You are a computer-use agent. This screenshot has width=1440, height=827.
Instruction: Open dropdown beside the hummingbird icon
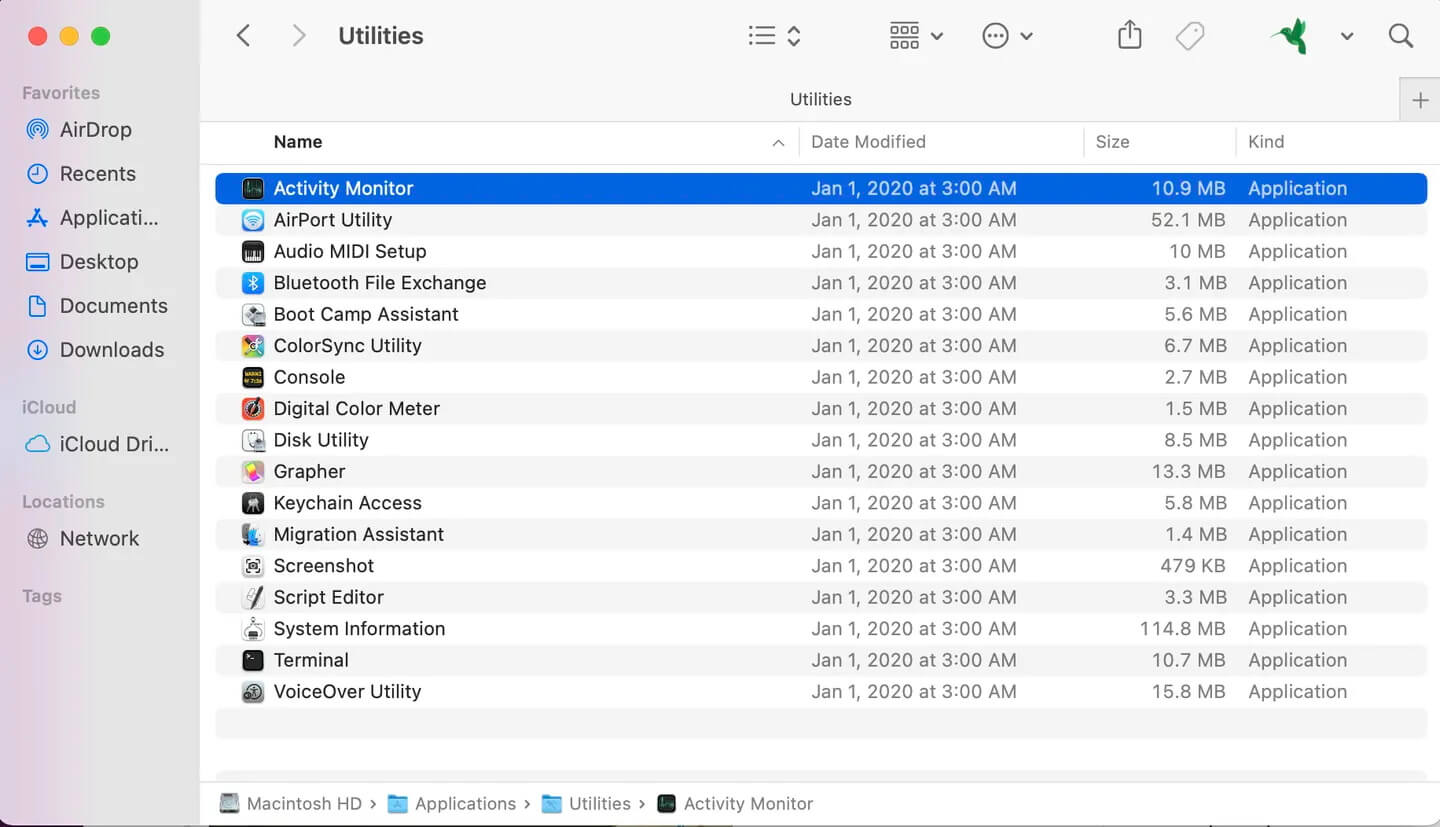tap(1347, 36)
